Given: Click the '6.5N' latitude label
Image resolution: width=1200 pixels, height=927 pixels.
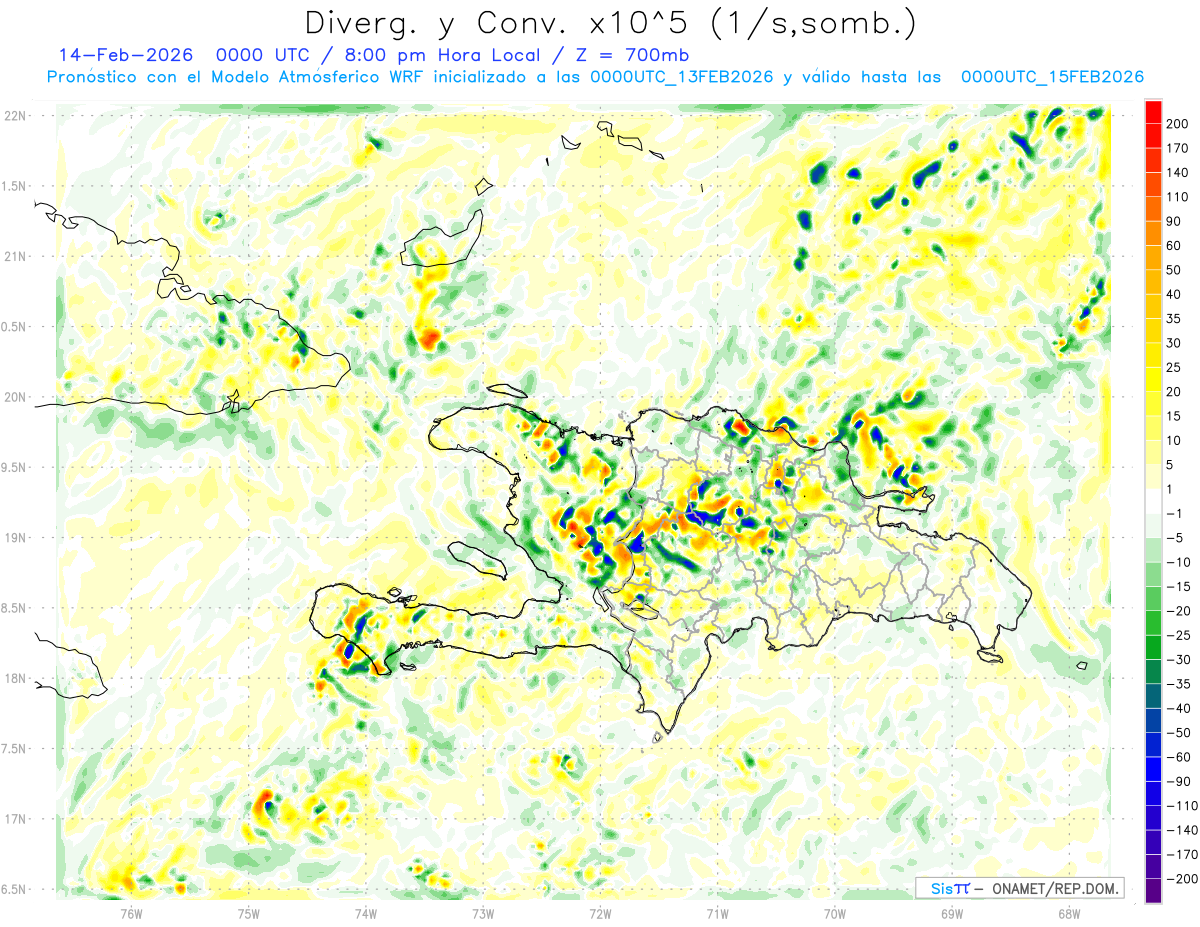Looking at the screenshot, I should [15, 889].
